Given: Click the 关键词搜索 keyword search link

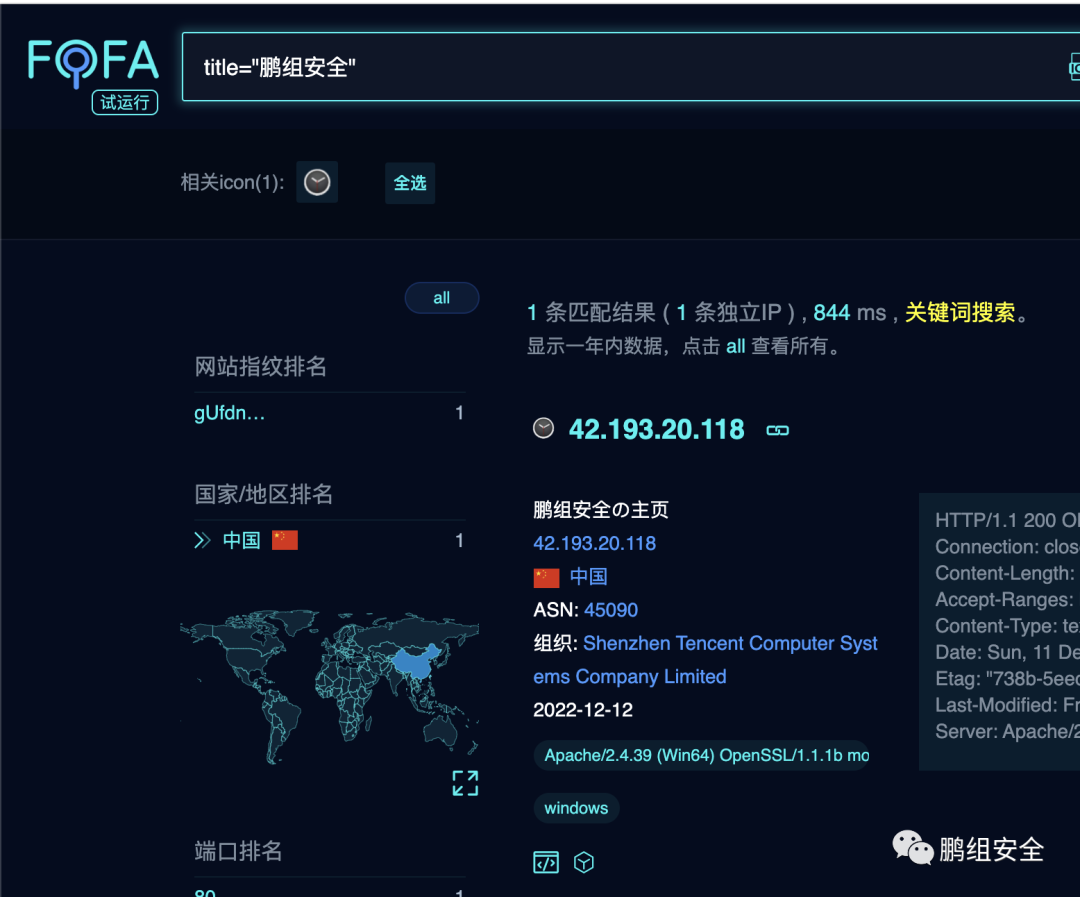Looking at the screenshot, I should point(959,312).
